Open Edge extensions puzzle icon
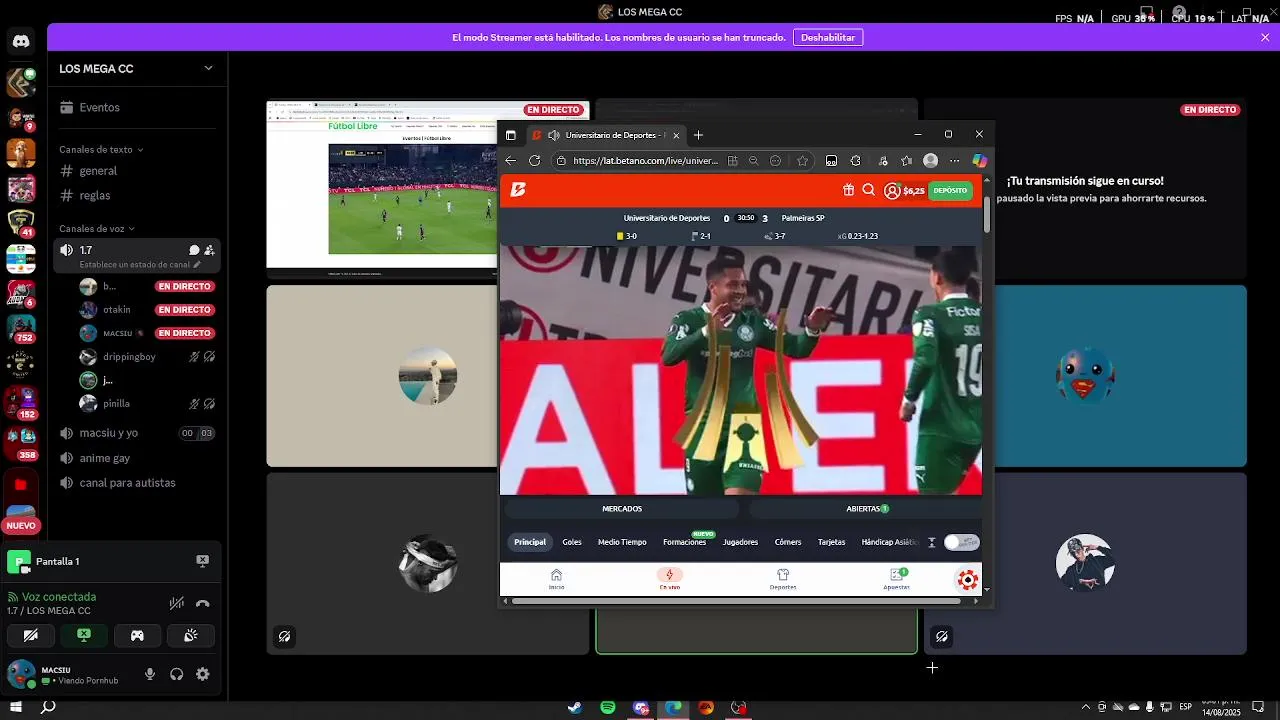Viewport: 1280px width, 720px height. coord(855,160)
